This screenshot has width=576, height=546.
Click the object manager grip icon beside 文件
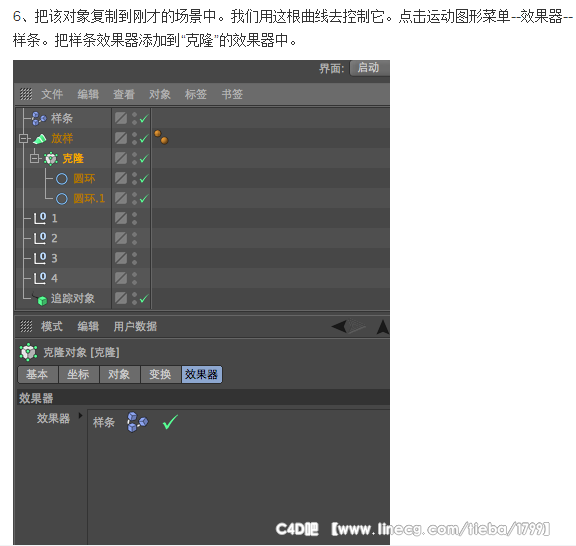[26, 94]
